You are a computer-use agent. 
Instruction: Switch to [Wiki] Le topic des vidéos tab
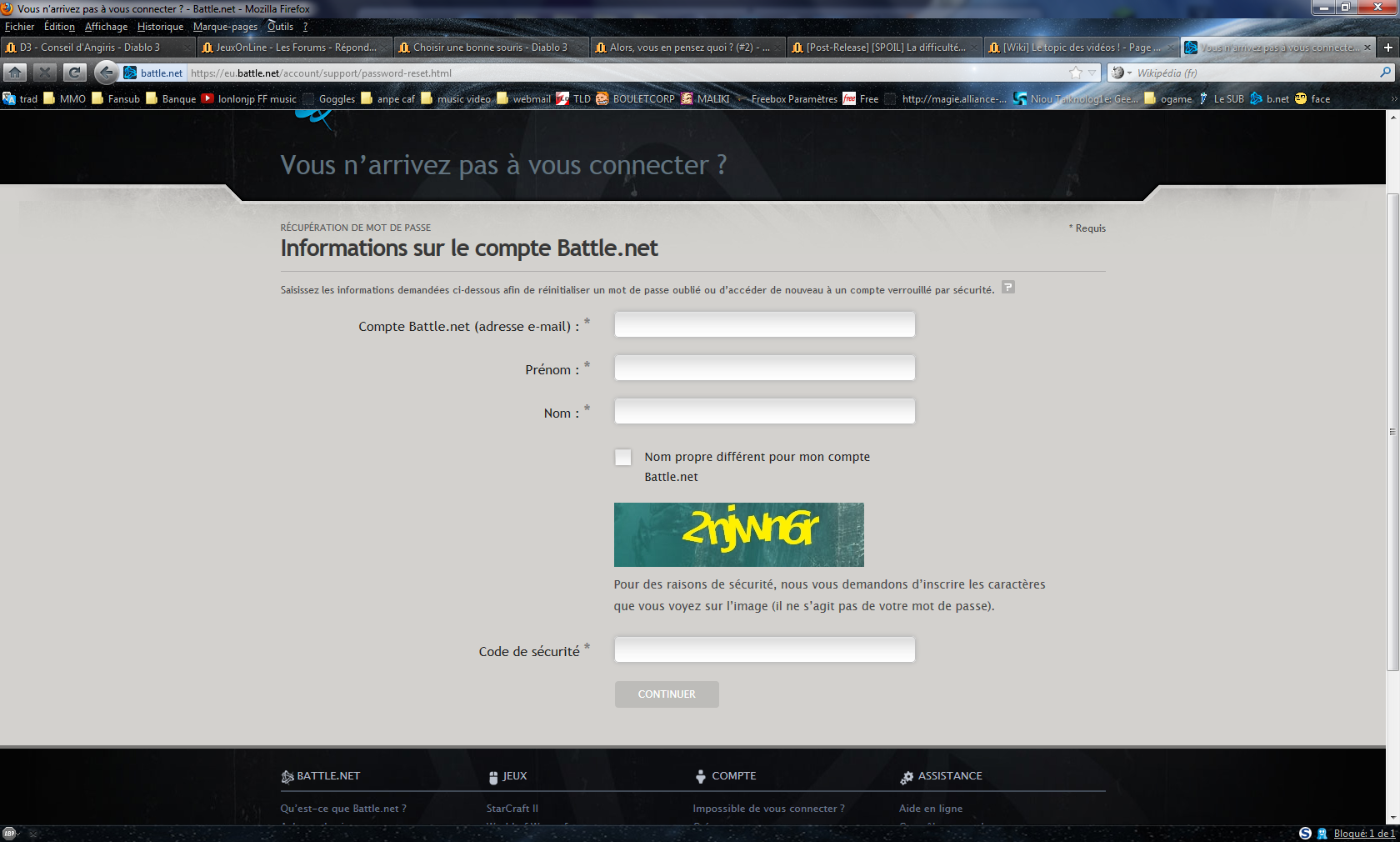pyautogui.click(x=1081, y=48)
